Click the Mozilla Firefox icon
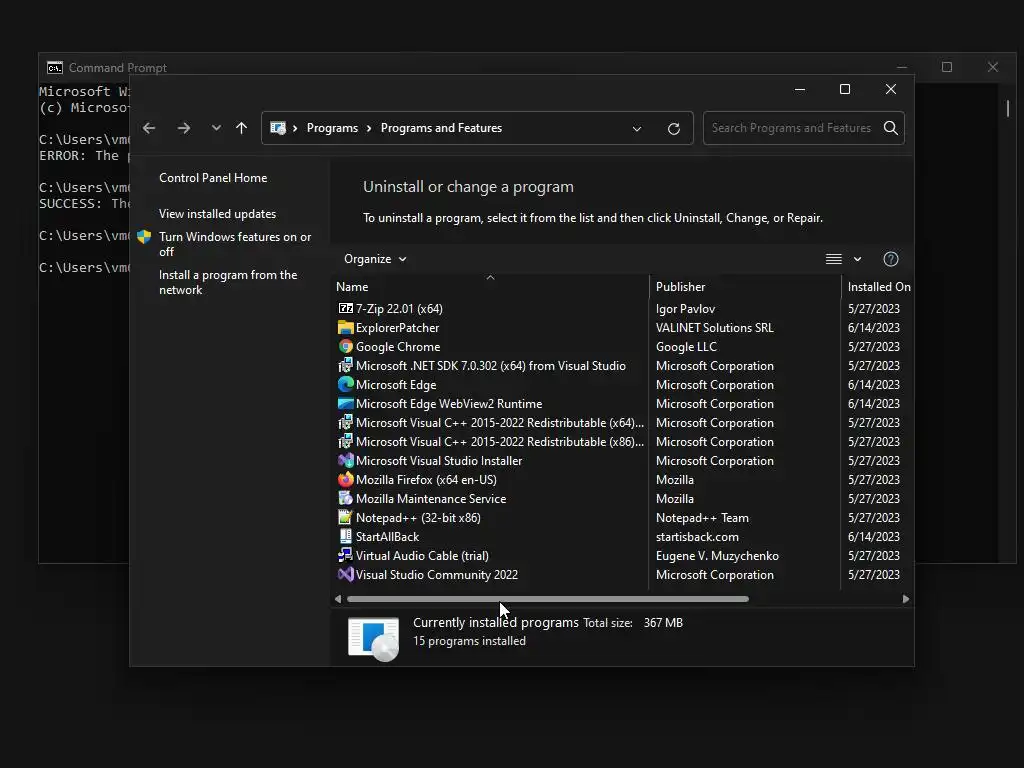Image resolution: width=1024 pixels, height=768 pixels. coord(345,479)
